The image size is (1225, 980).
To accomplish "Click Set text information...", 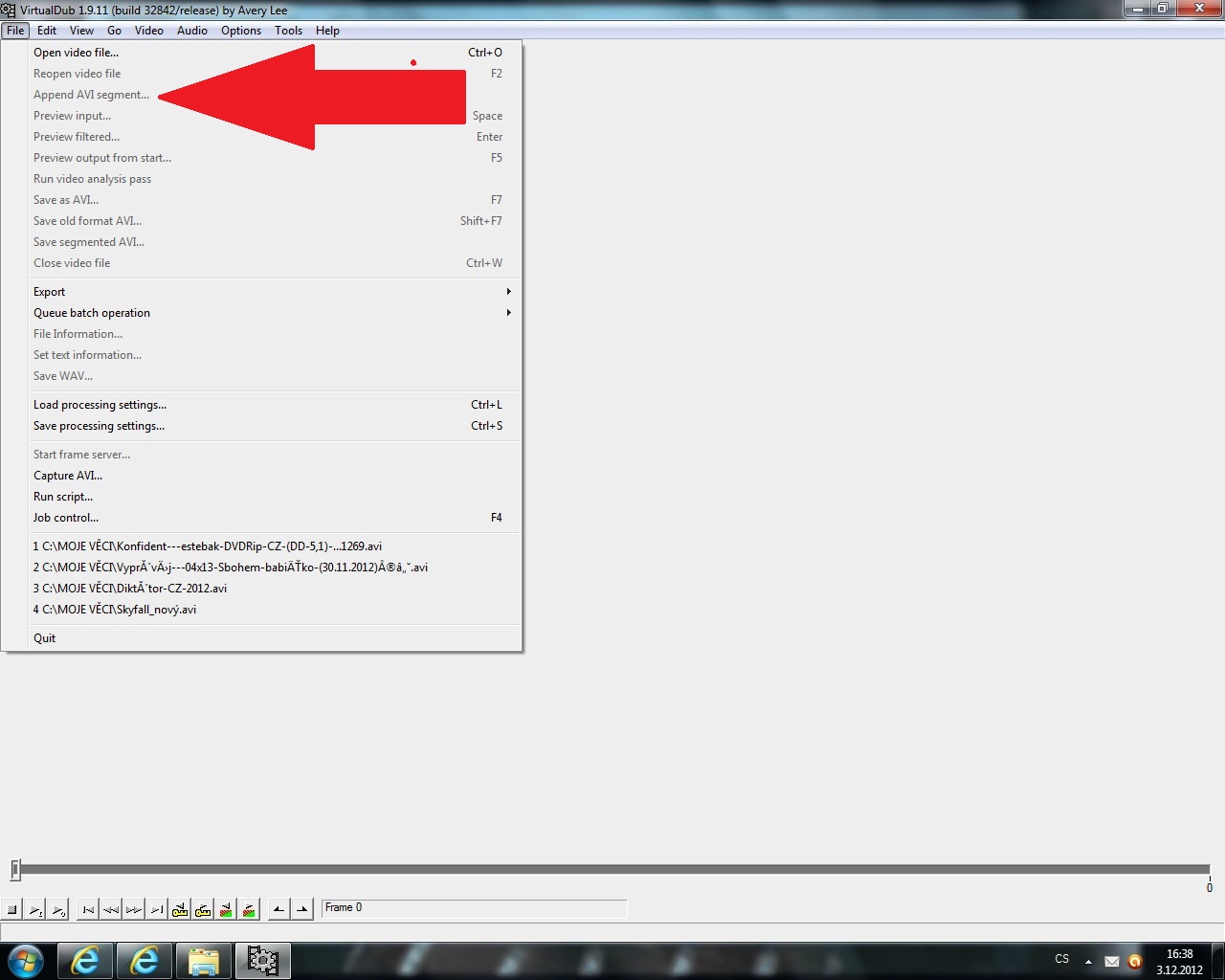I will (x=262, y=355).
